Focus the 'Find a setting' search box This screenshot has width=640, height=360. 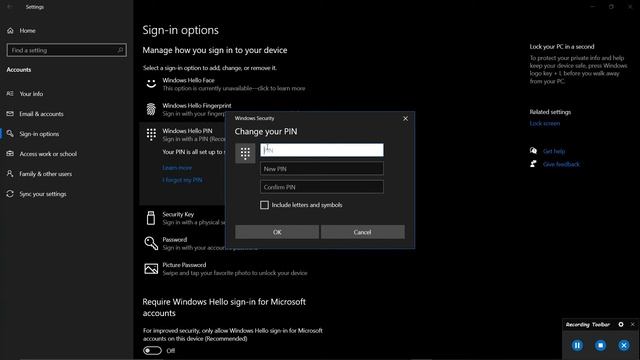pyautogui.click(x=67, y=50)
